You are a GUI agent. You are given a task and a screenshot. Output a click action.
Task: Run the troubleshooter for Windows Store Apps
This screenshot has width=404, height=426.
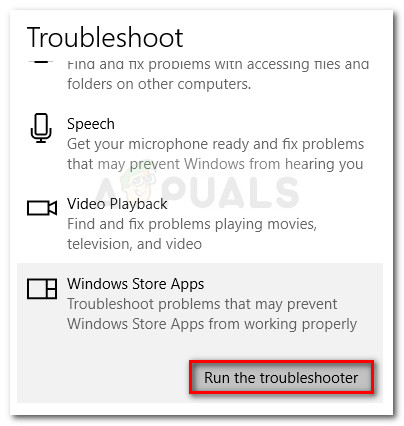(282, 378)
